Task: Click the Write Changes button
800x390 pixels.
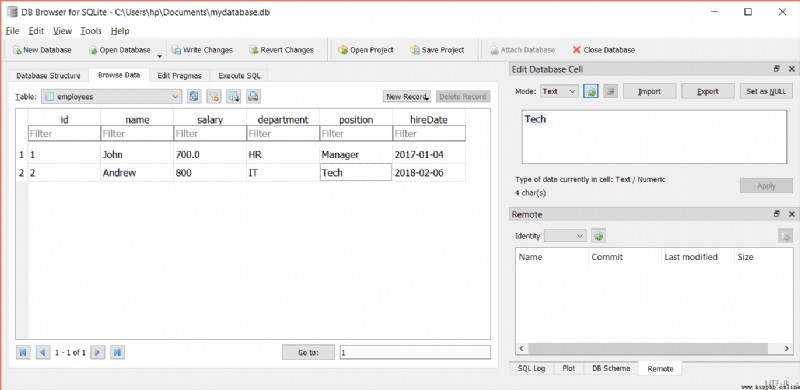Action: tap(202, 50)
